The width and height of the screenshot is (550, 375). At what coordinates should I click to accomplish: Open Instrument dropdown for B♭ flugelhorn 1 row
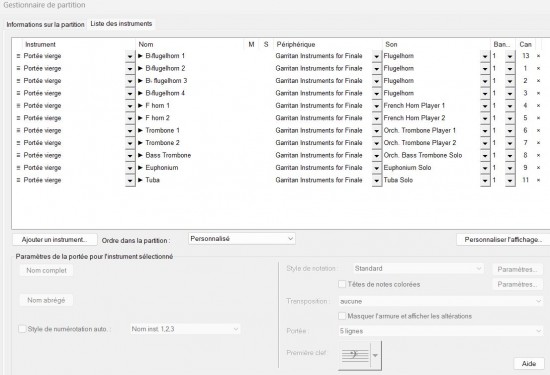130,56
